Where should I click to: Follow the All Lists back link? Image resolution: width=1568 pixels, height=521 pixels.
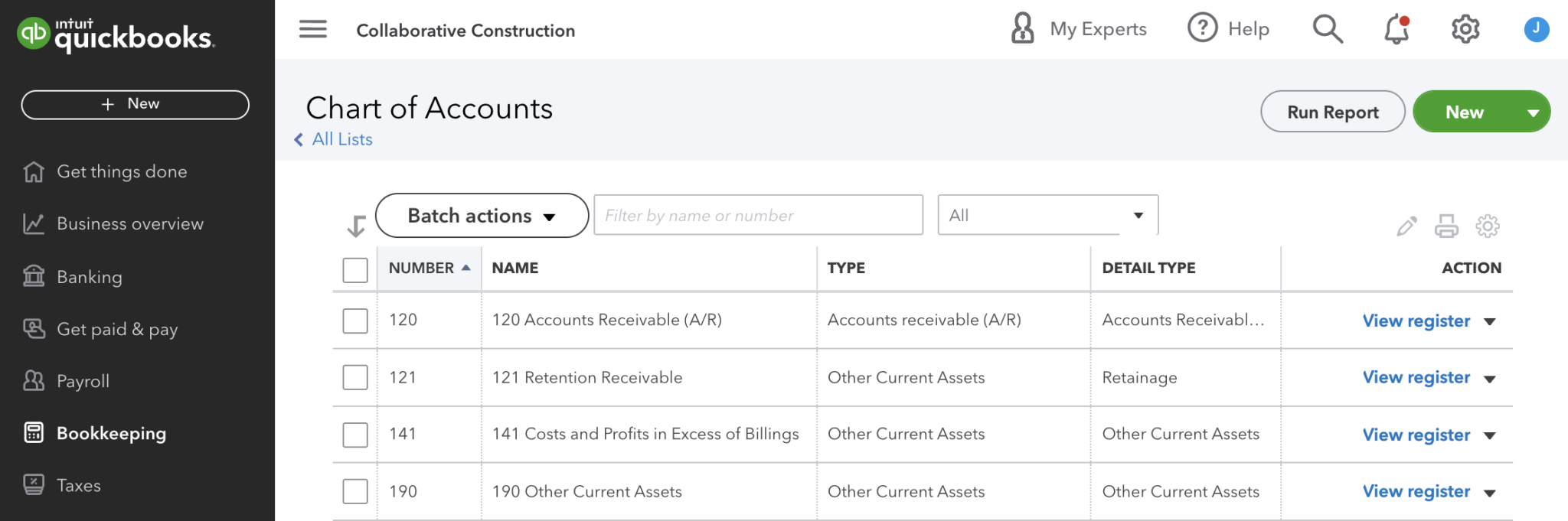click(341, 139)
